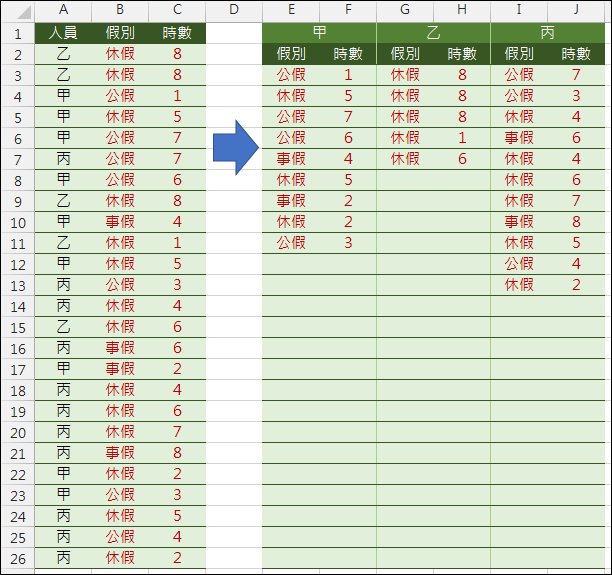Screen dimensions: 612x575
Task: Click cell G3 containing 休假
Action: click(x=405, y=75)
